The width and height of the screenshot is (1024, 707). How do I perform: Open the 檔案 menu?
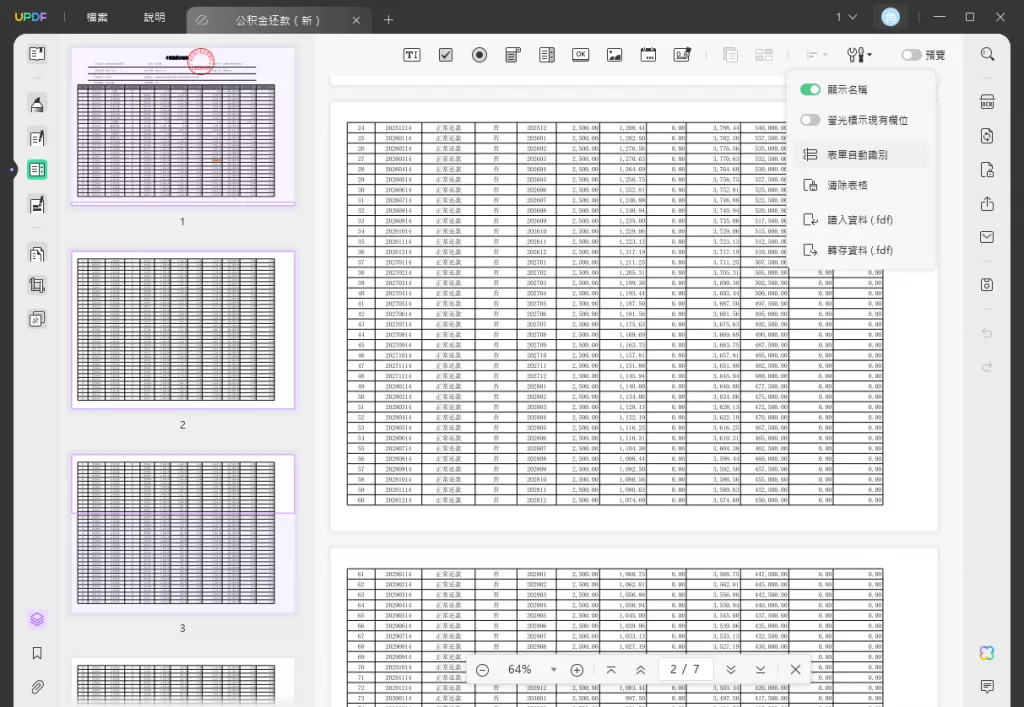[97, 17]
